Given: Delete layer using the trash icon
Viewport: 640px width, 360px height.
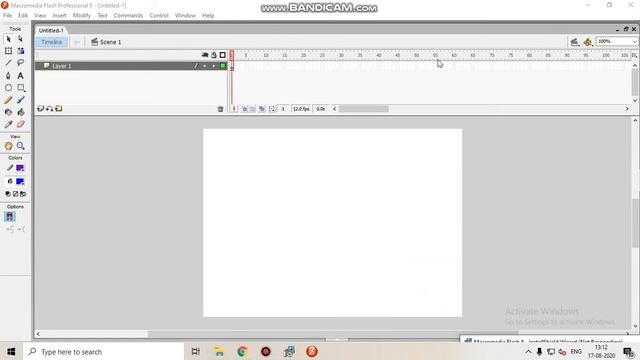Looking at the screenshot, I should pos(220,109).
